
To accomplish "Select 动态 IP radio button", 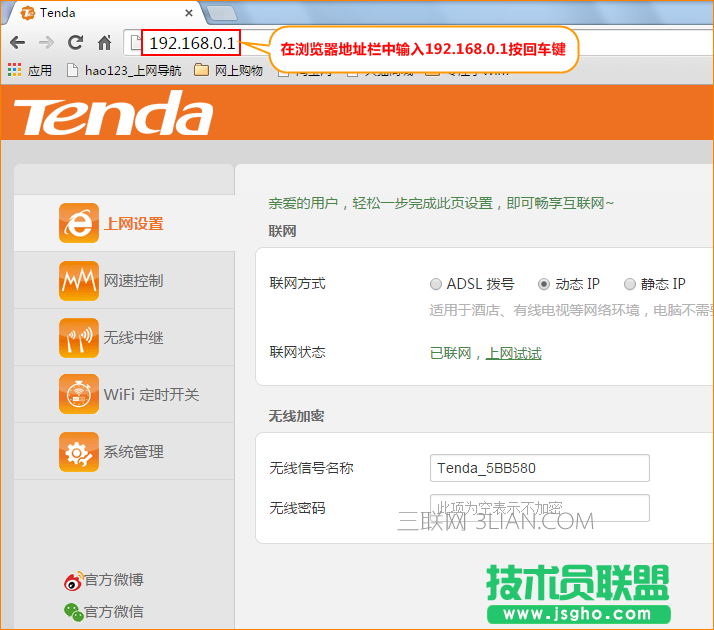I will [544, 284].
